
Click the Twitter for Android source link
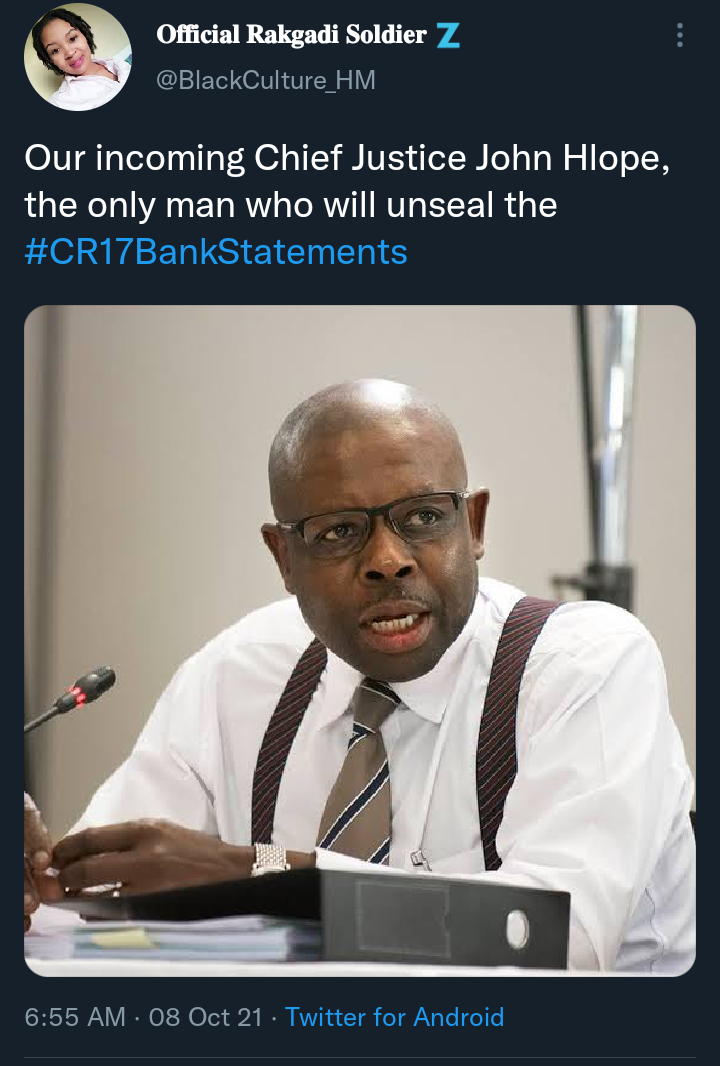tap(394, 1017)
